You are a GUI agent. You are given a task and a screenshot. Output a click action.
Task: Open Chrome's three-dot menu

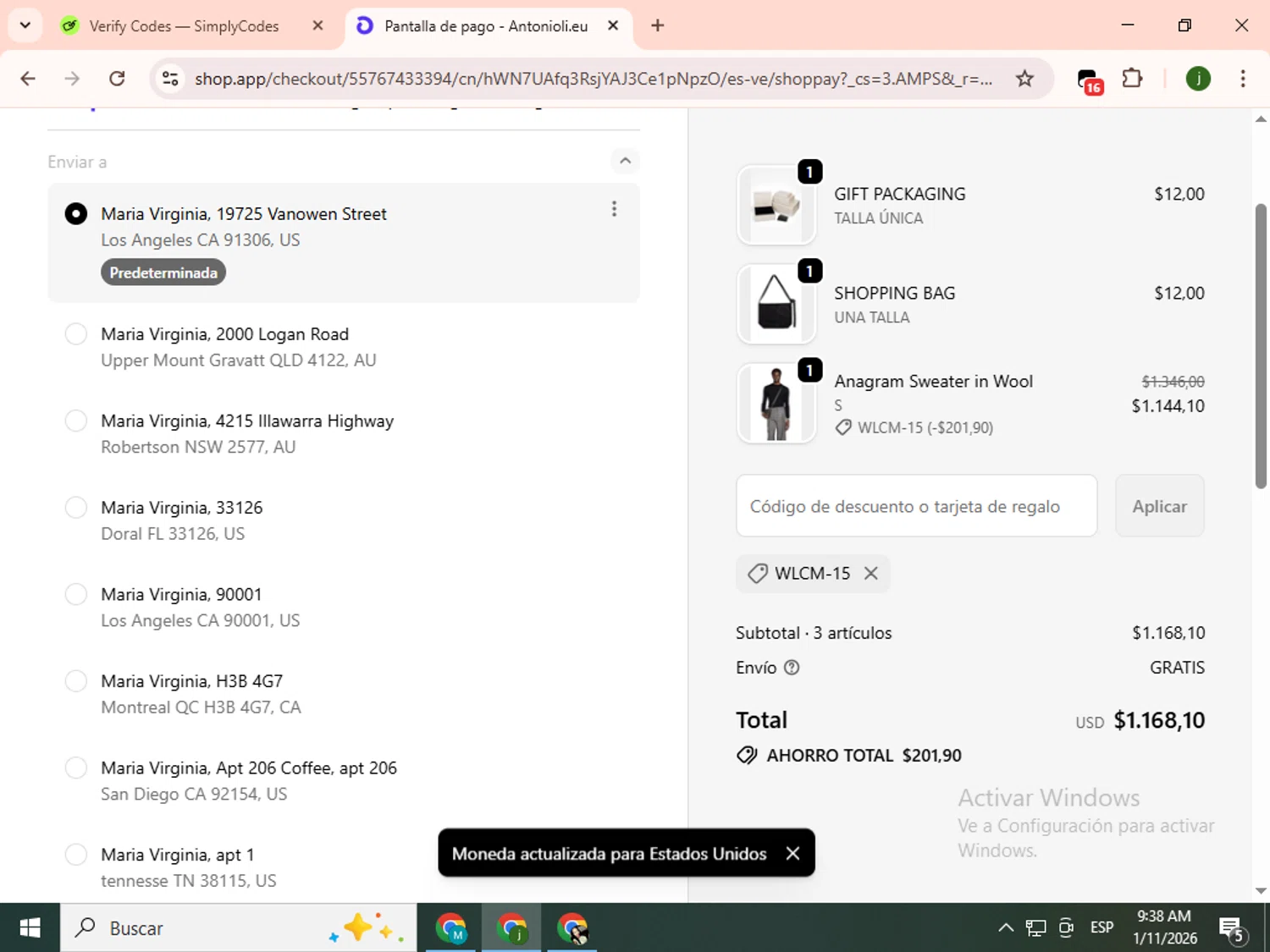pyautogui.click(x=1243, y=79)
